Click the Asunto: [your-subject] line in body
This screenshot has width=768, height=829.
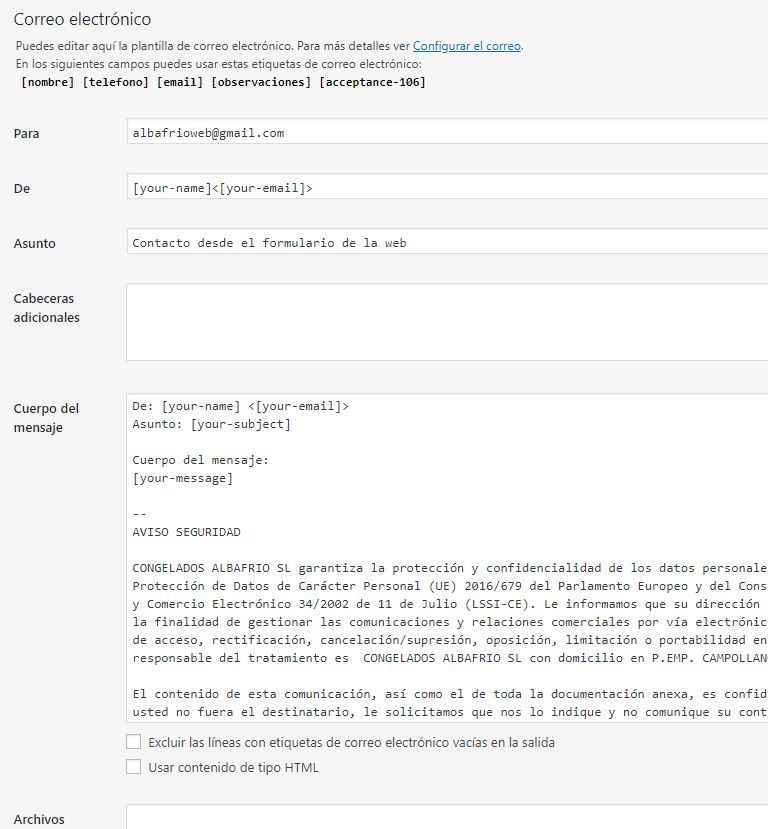point(211,424)
